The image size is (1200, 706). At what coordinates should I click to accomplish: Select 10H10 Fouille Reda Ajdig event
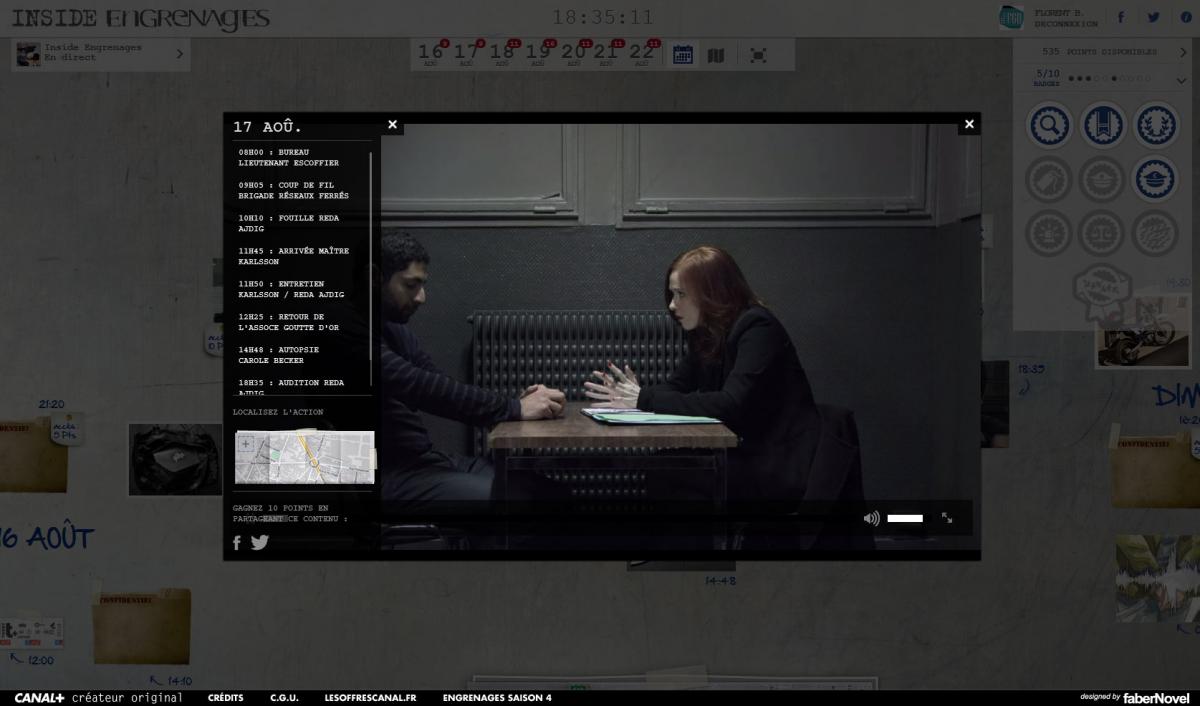pos(289,223)
